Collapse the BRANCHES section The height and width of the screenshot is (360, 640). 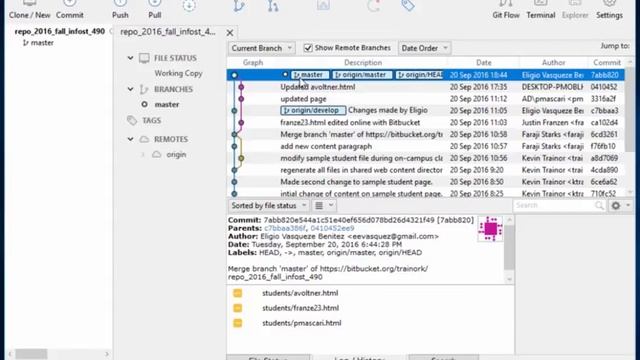[130, 89]
